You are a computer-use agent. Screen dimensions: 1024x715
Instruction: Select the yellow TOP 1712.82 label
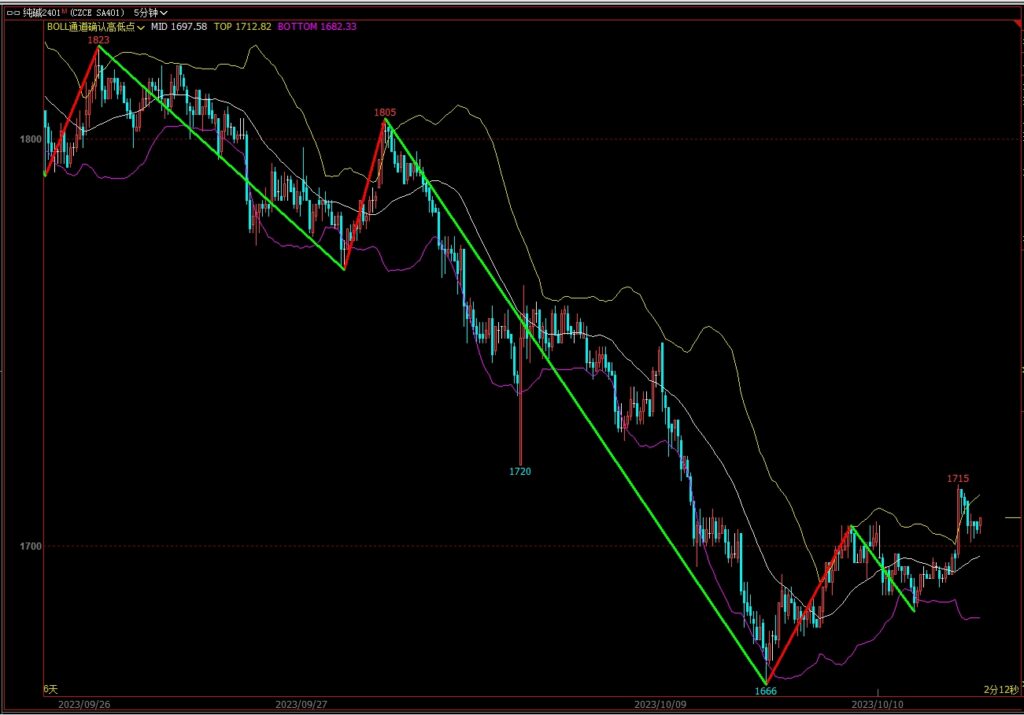pos(241,27)
